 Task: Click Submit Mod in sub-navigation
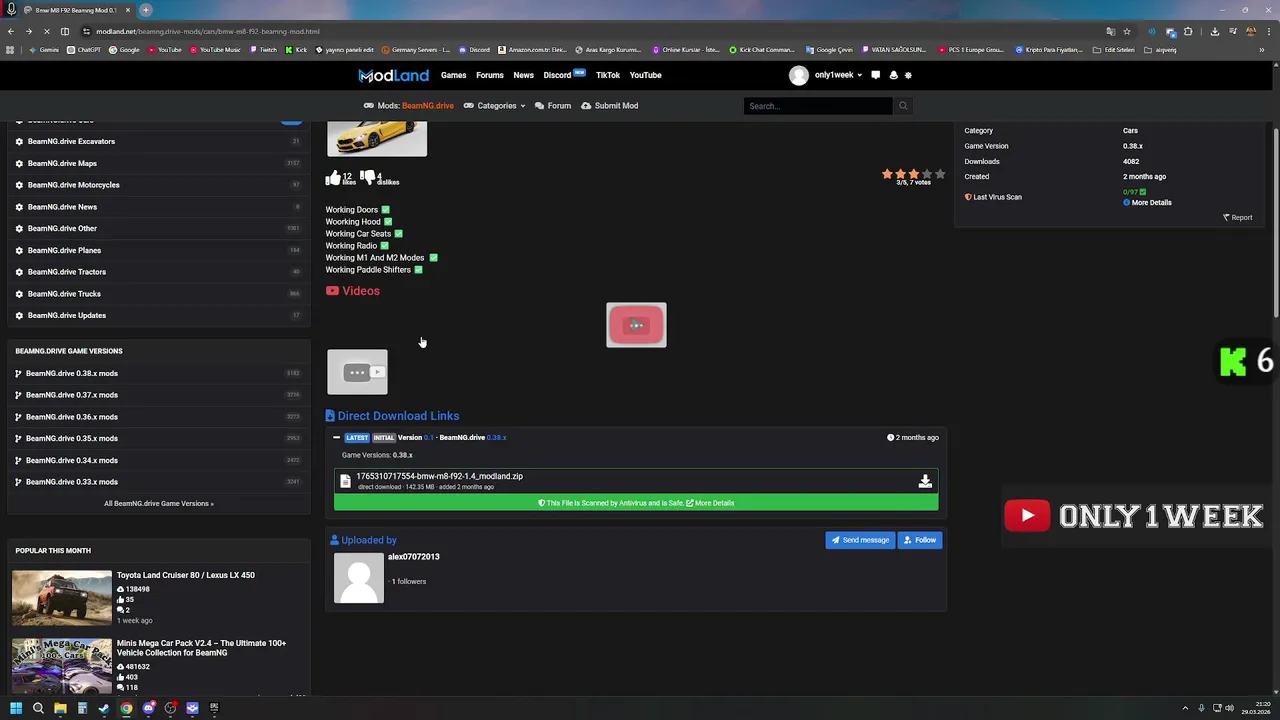pyautogui.click(x=609, y=105)
